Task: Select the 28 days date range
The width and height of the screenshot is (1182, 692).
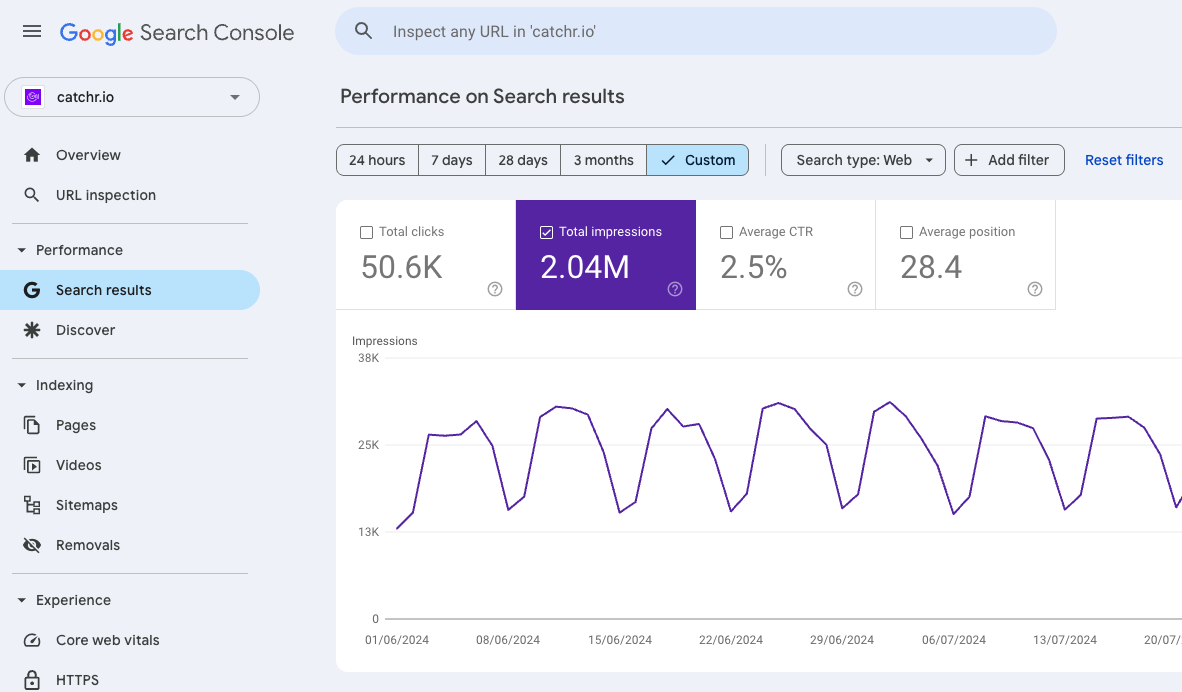Action: tap(522, 160)
